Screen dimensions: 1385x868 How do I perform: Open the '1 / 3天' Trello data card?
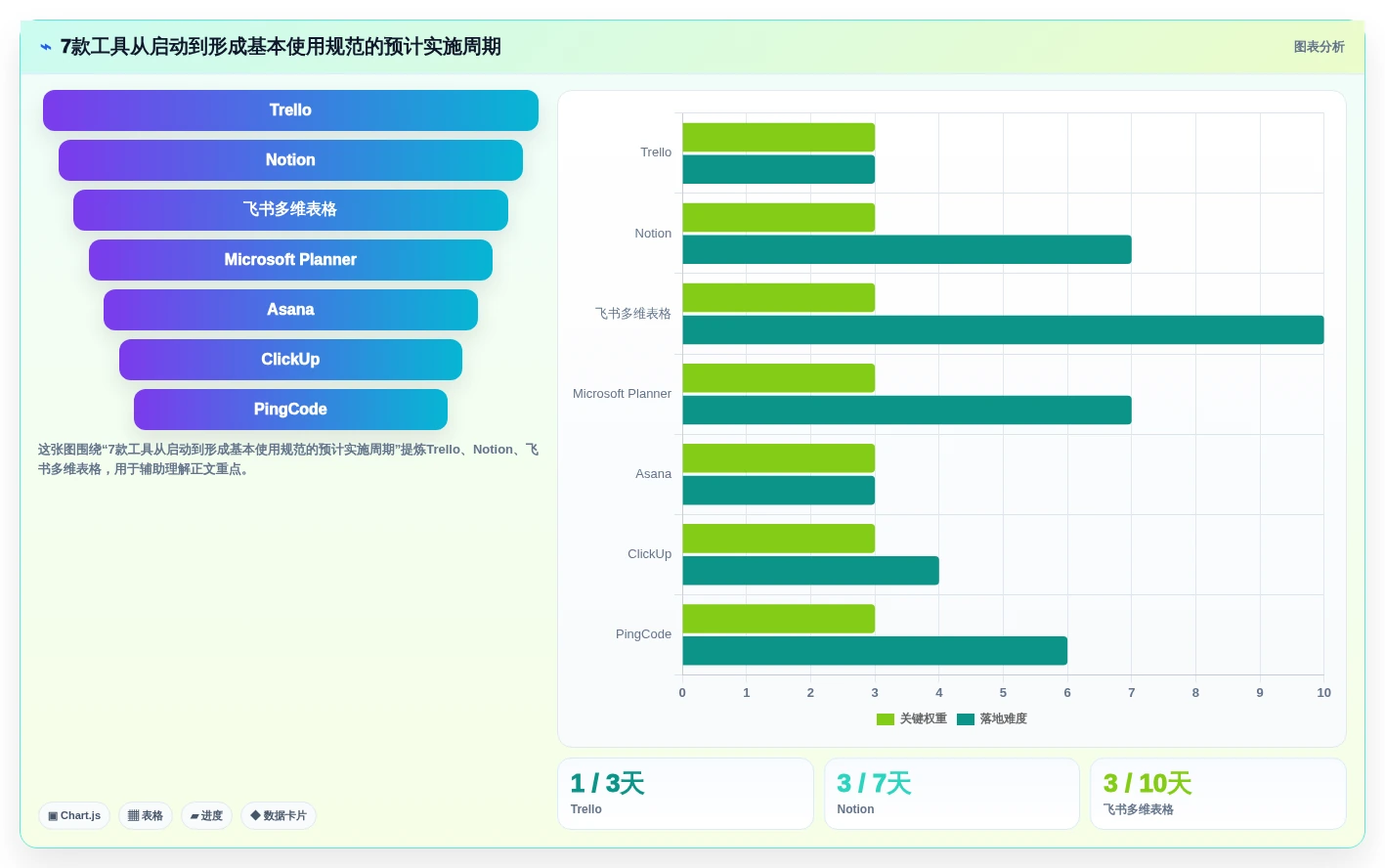(685, 794)
